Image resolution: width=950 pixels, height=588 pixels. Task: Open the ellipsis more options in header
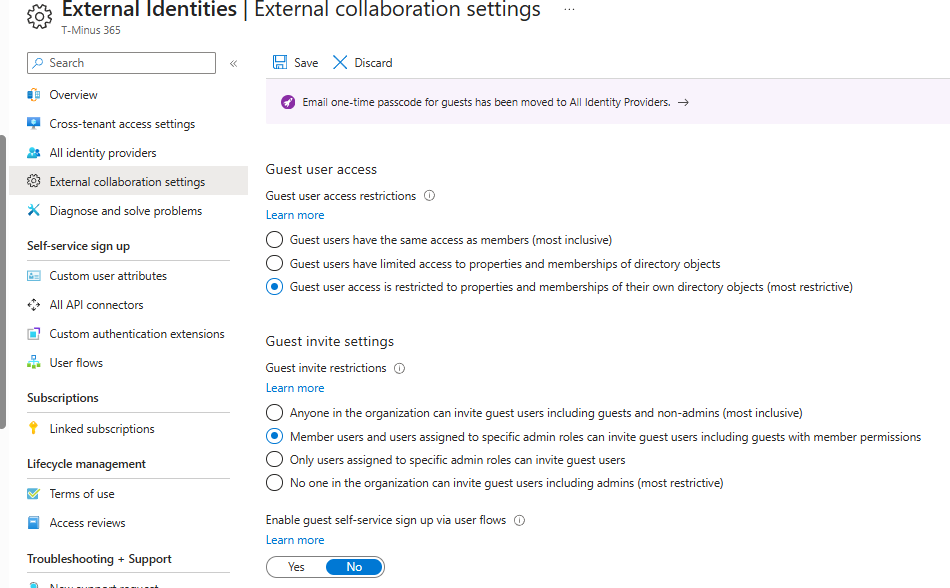(569, 9)
